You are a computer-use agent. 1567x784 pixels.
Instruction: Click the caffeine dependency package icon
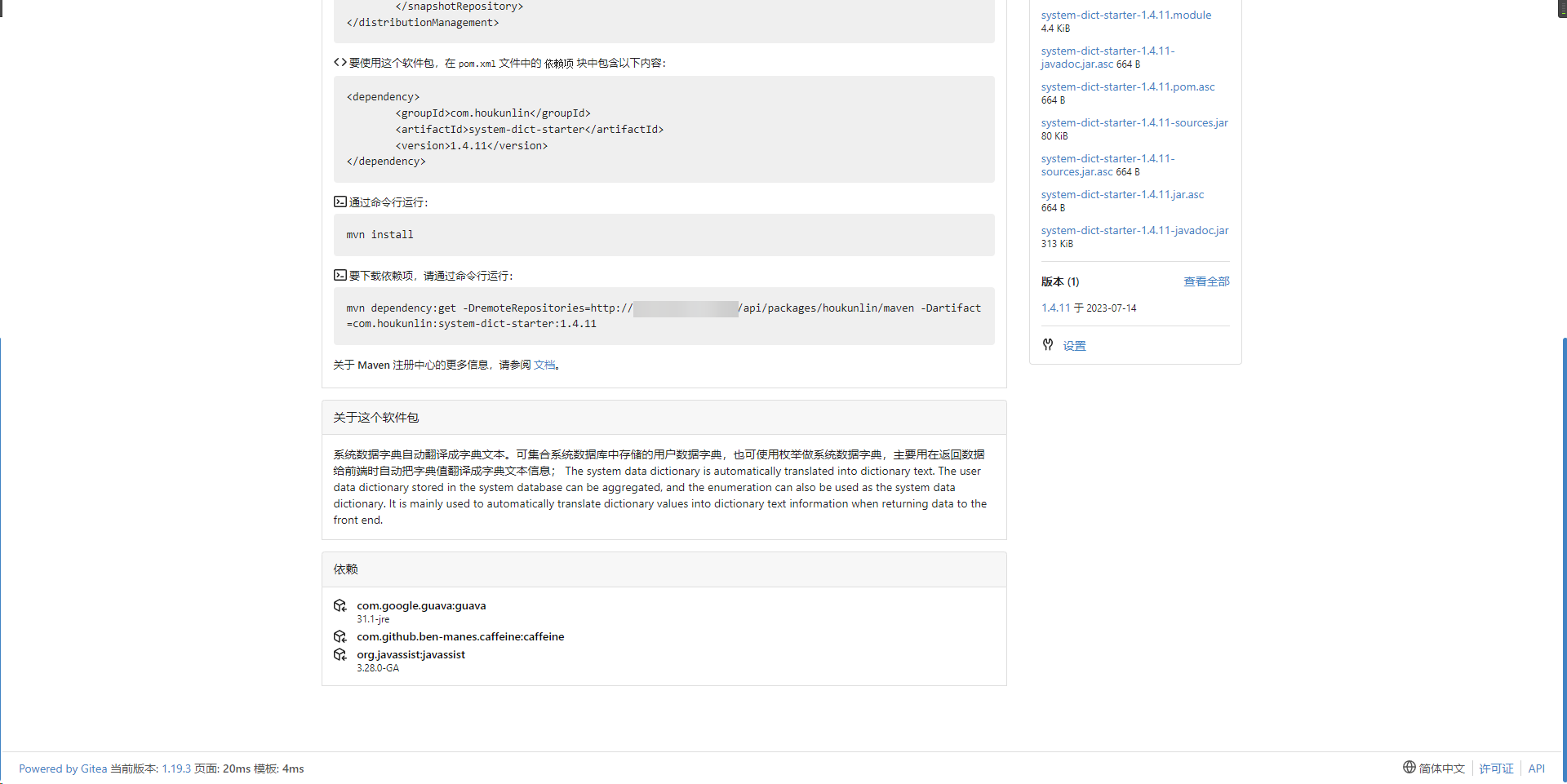[x=340, y=636]
